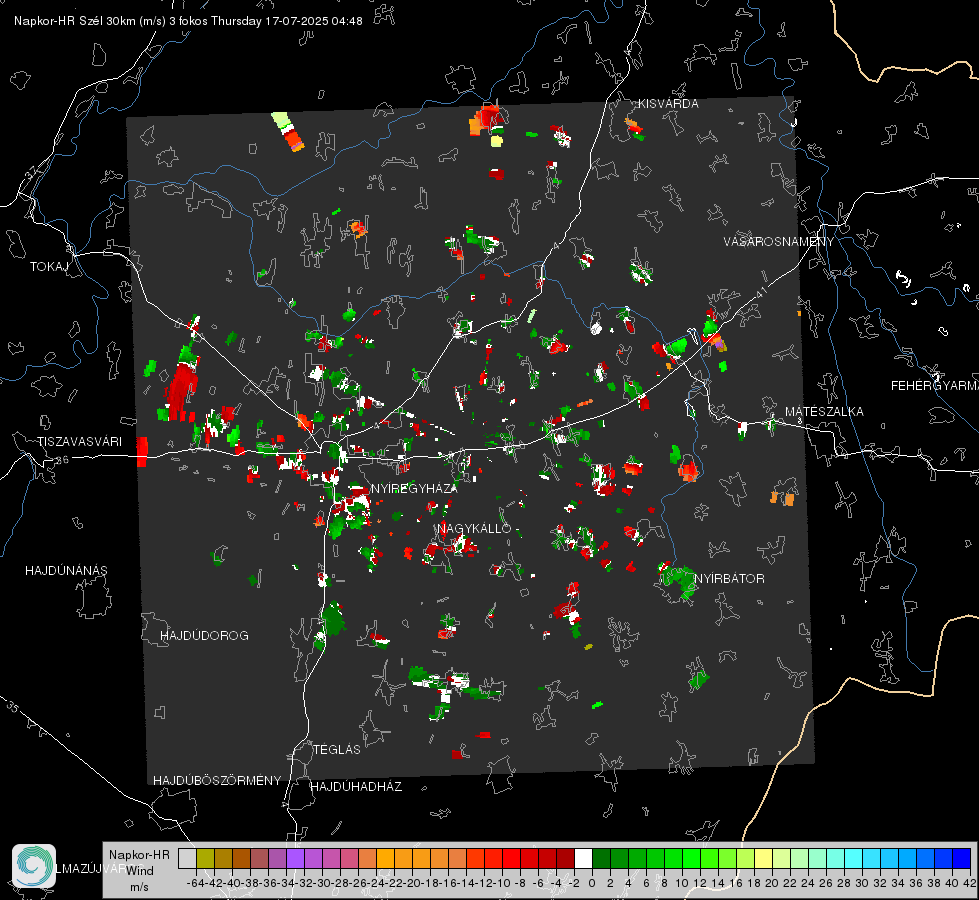
Task: Click the -64 value on the legend scale
Action: coord(196,883)
